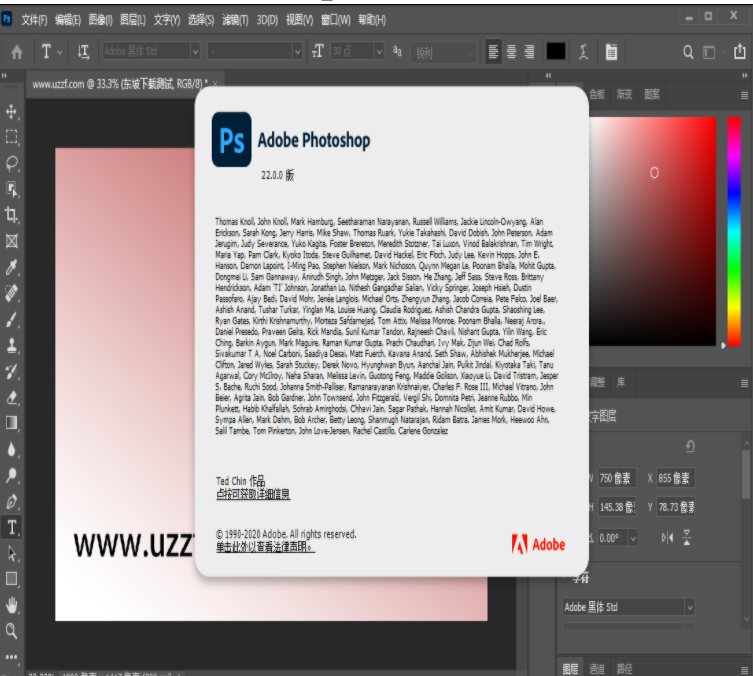Image resolution: width=753 pixels, height=676 pixels.
Task: Select the Dodge tool
Action: (x=12, y=475)
